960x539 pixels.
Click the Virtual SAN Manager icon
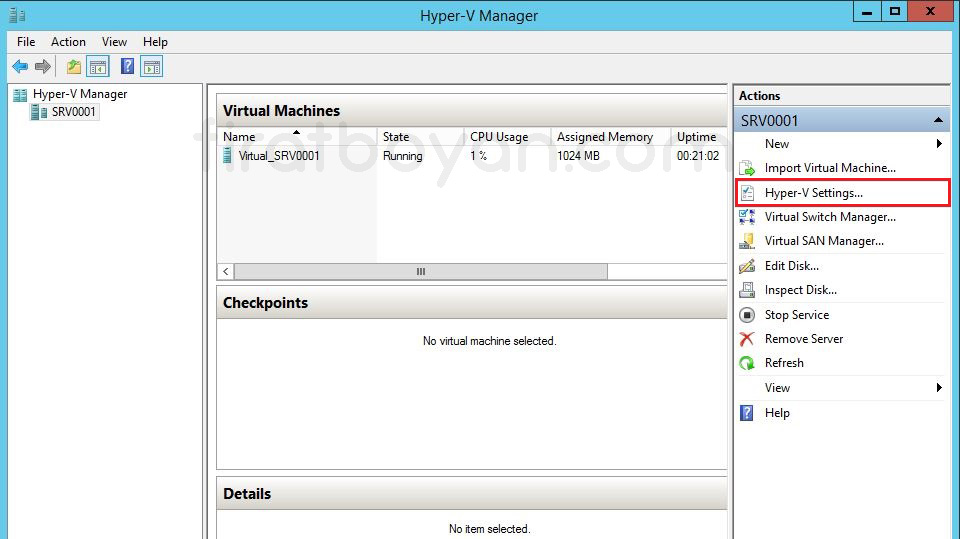point(747,241)
